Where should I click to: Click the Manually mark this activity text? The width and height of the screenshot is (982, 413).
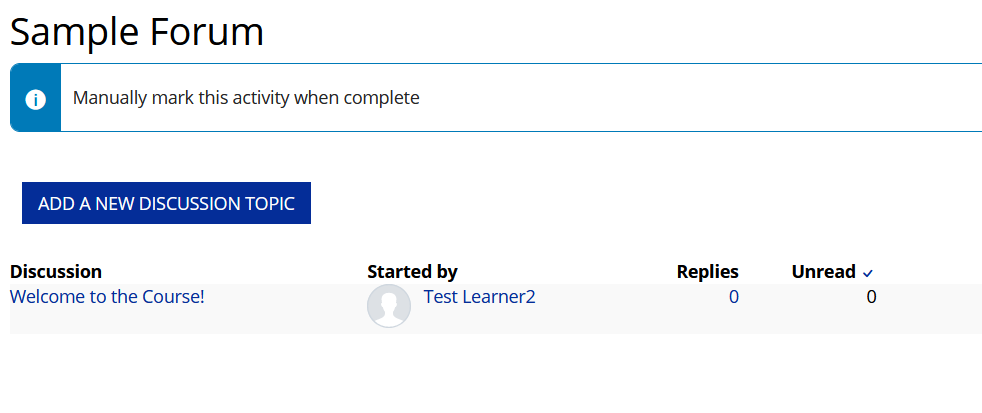tap(246, 98)
